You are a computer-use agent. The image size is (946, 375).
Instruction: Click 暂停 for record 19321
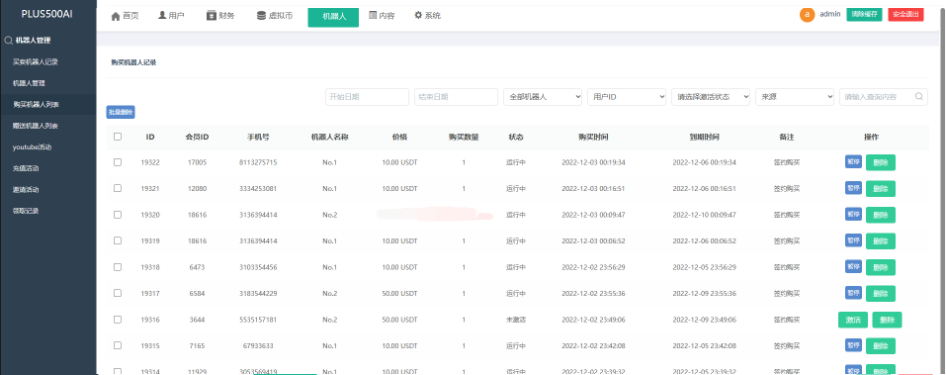tap(853, 188)
